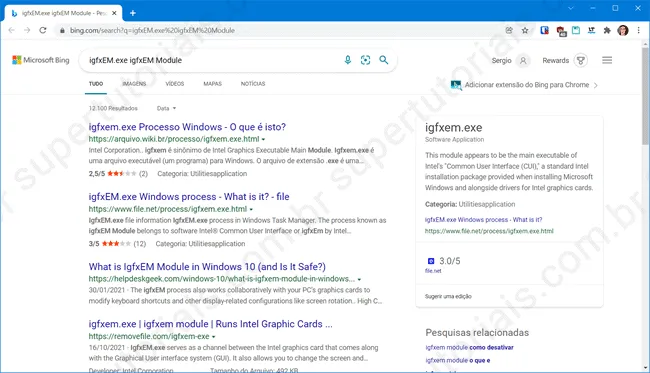This screenshot has width=650, height=373.
Task: Click file.net source under 3.0/5 rating
Action: click(433, 271)
